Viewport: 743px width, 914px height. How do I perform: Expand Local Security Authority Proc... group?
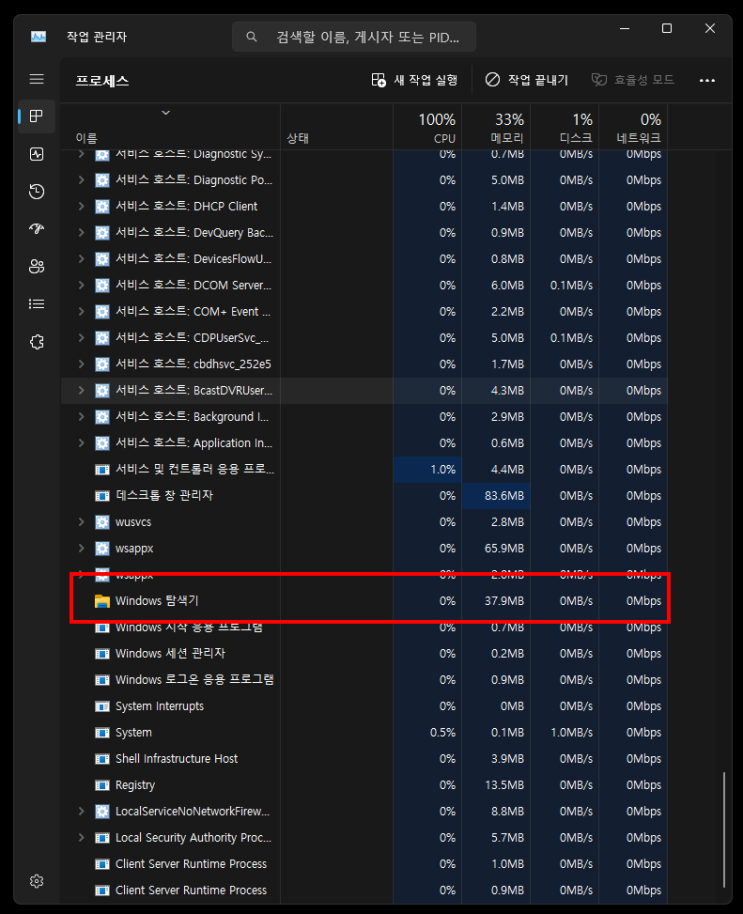click(x=81, y=838)
